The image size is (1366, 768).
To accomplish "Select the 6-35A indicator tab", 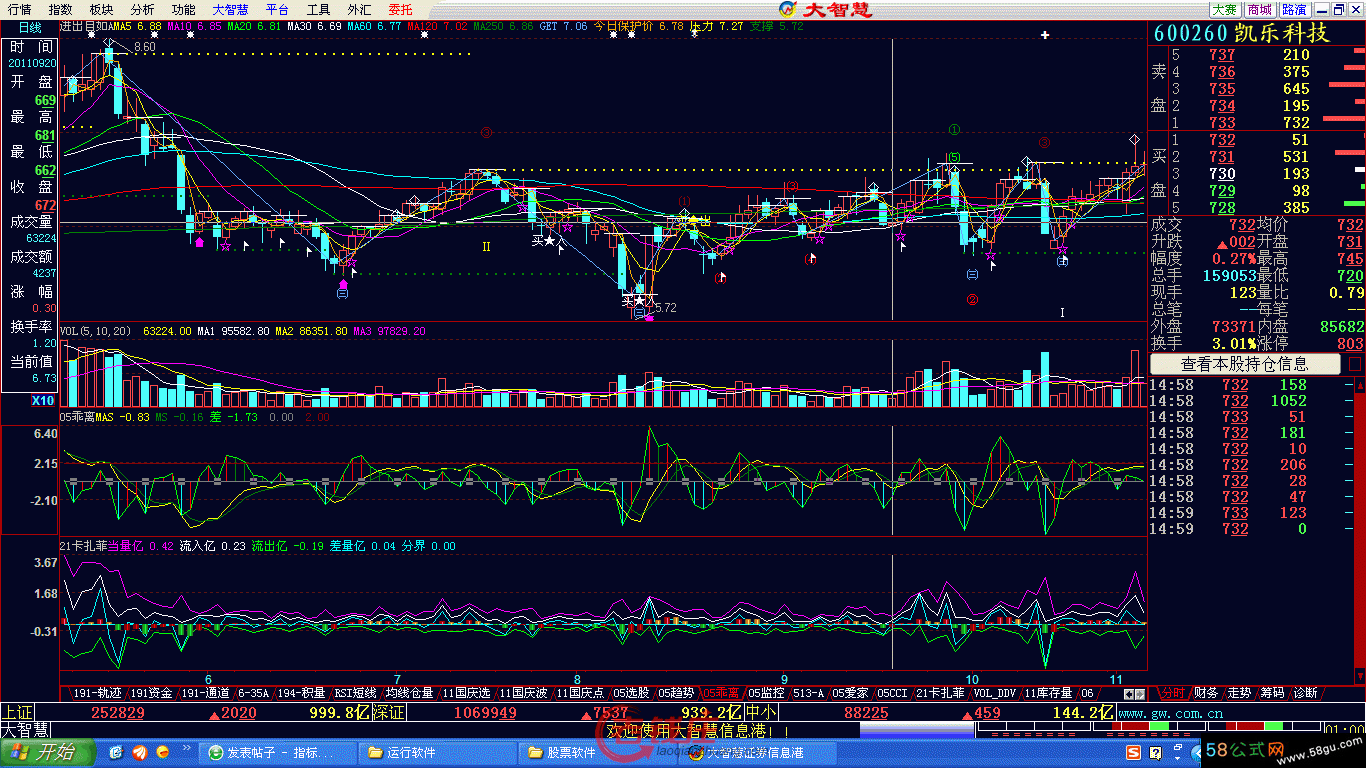I will (253, 692).
